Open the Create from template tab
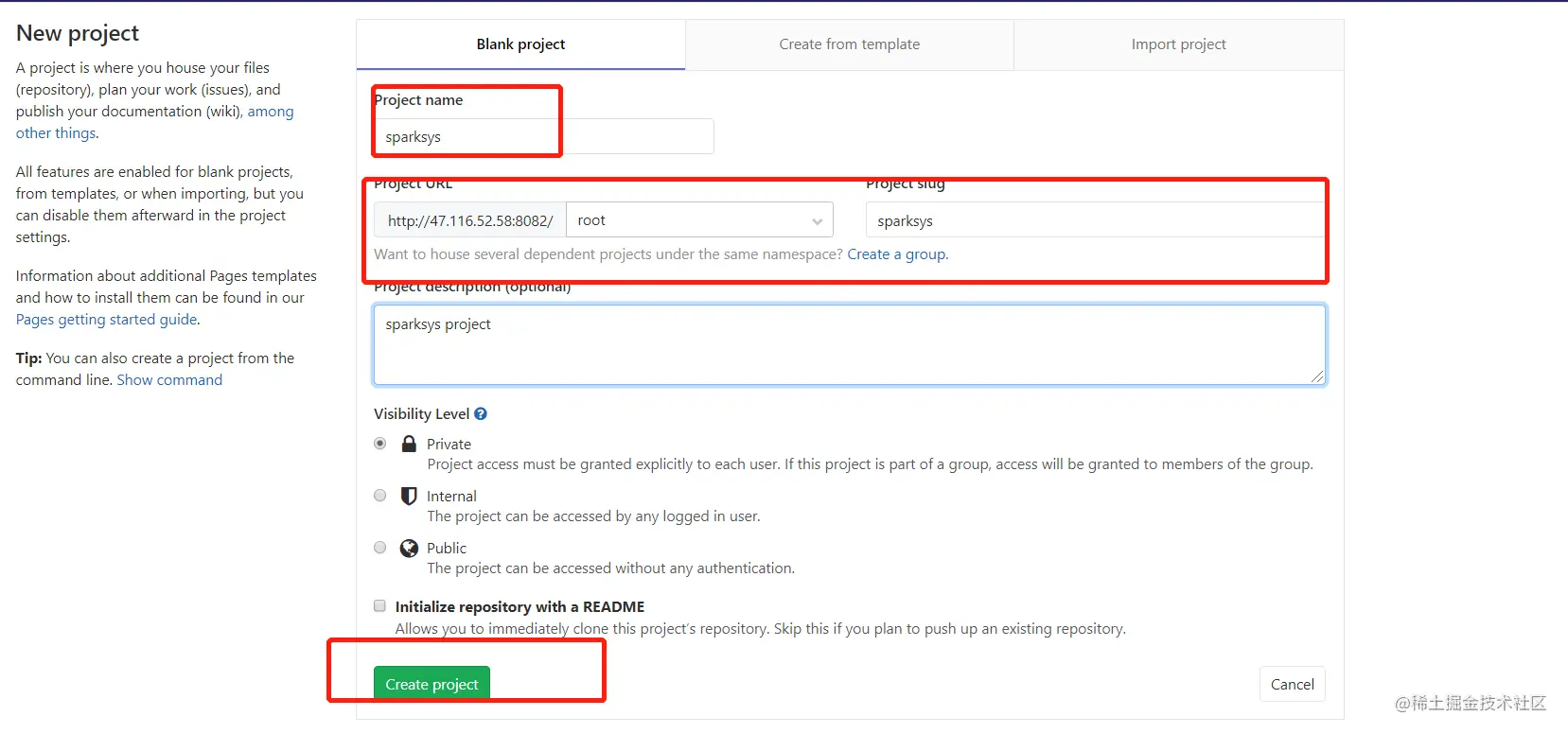The height and width of the screenshot is (734, 1568). click(x=850, y=44)
